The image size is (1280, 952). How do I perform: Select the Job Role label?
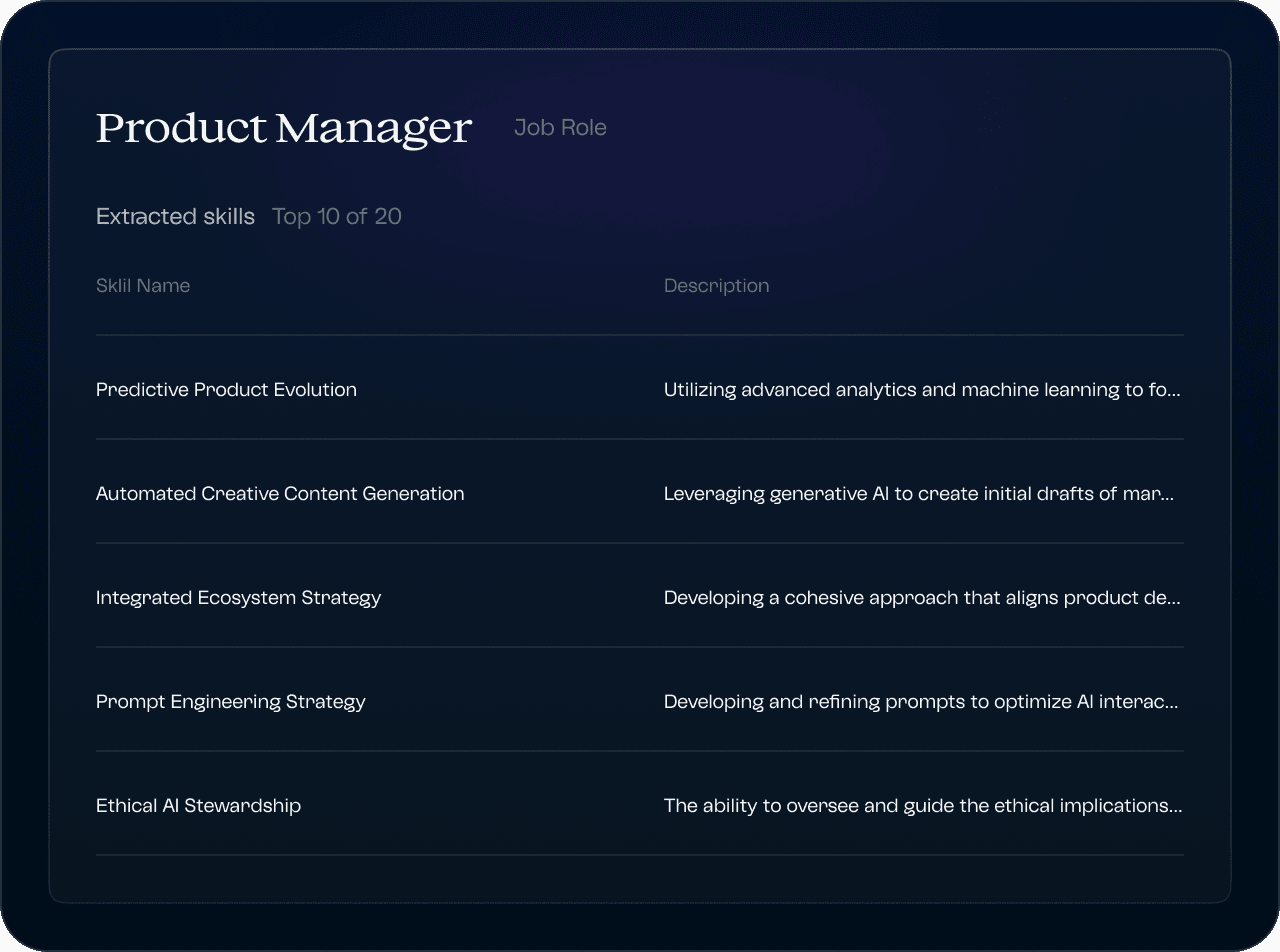(560, 128)
